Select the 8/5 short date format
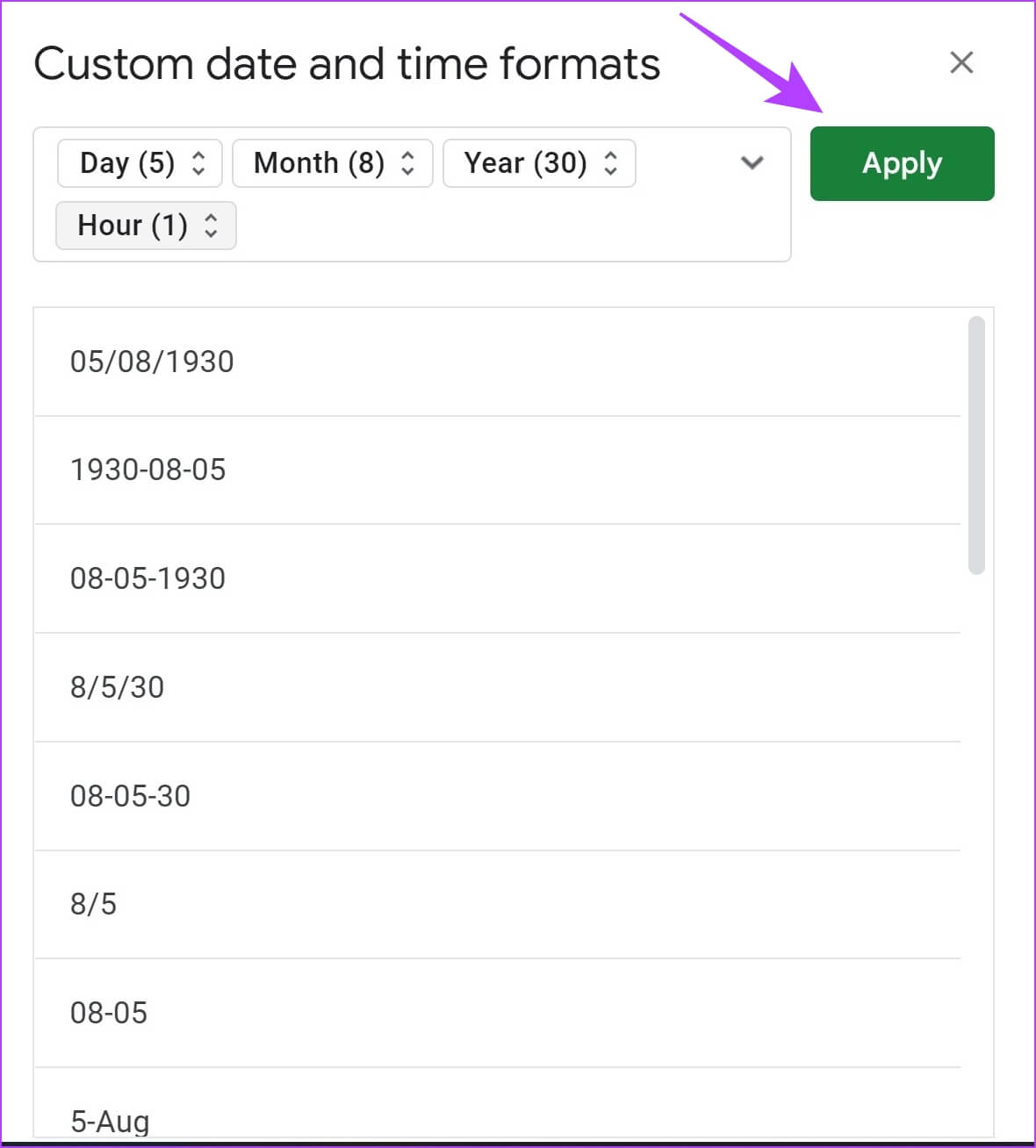1036x1148 pixels. [94, 904]
